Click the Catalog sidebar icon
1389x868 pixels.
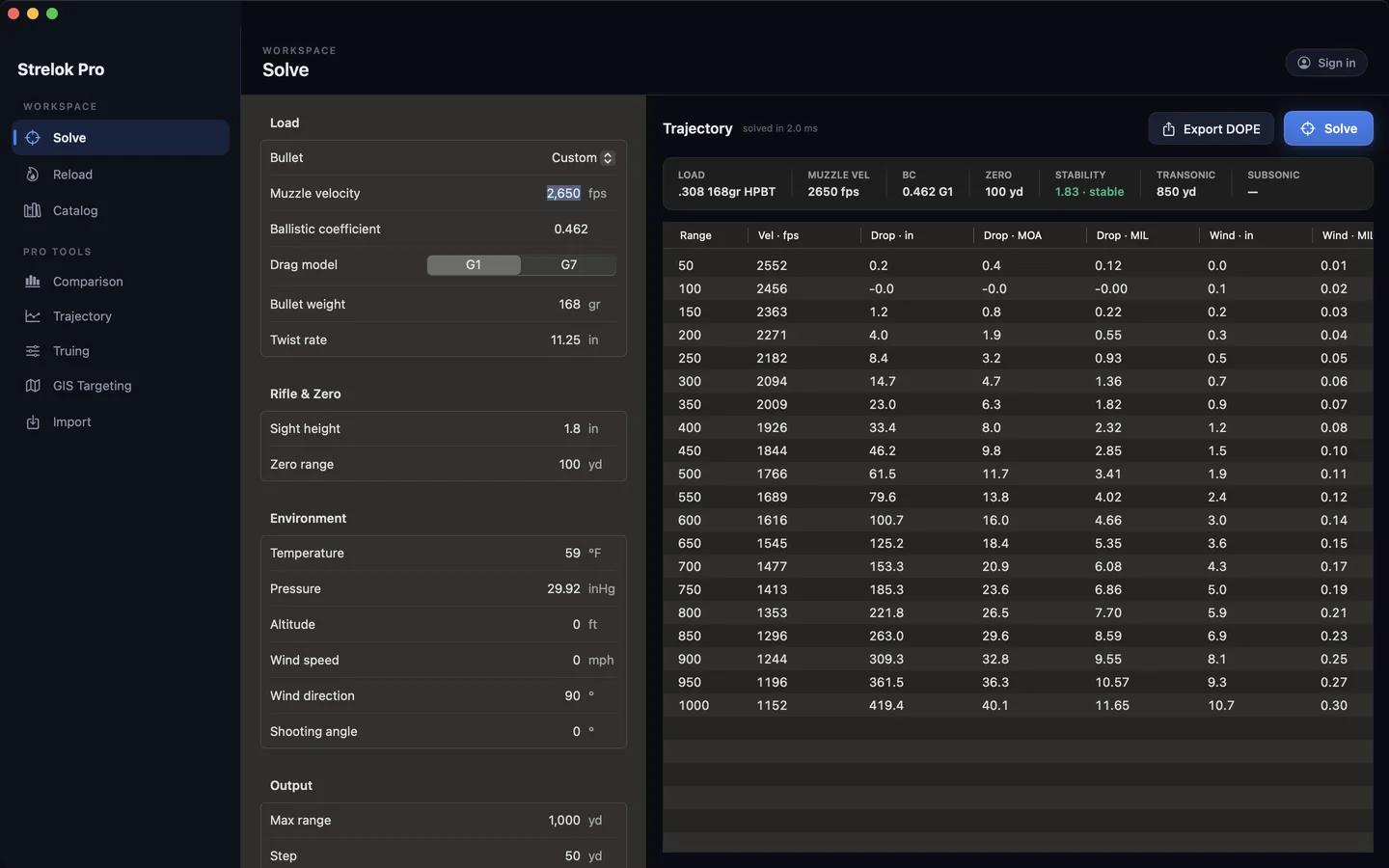coord(33,210)
